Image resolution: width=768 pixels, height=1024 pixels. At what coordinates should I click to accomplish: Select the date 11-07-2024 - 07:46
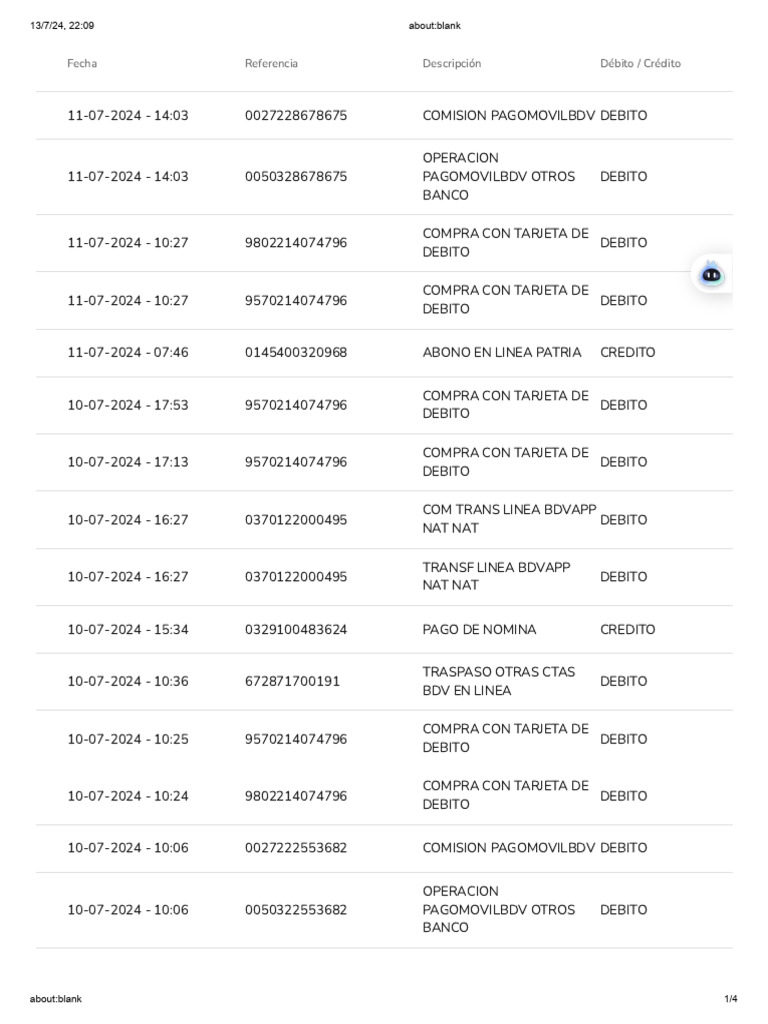pyautogui.click(x=127, y=353)
